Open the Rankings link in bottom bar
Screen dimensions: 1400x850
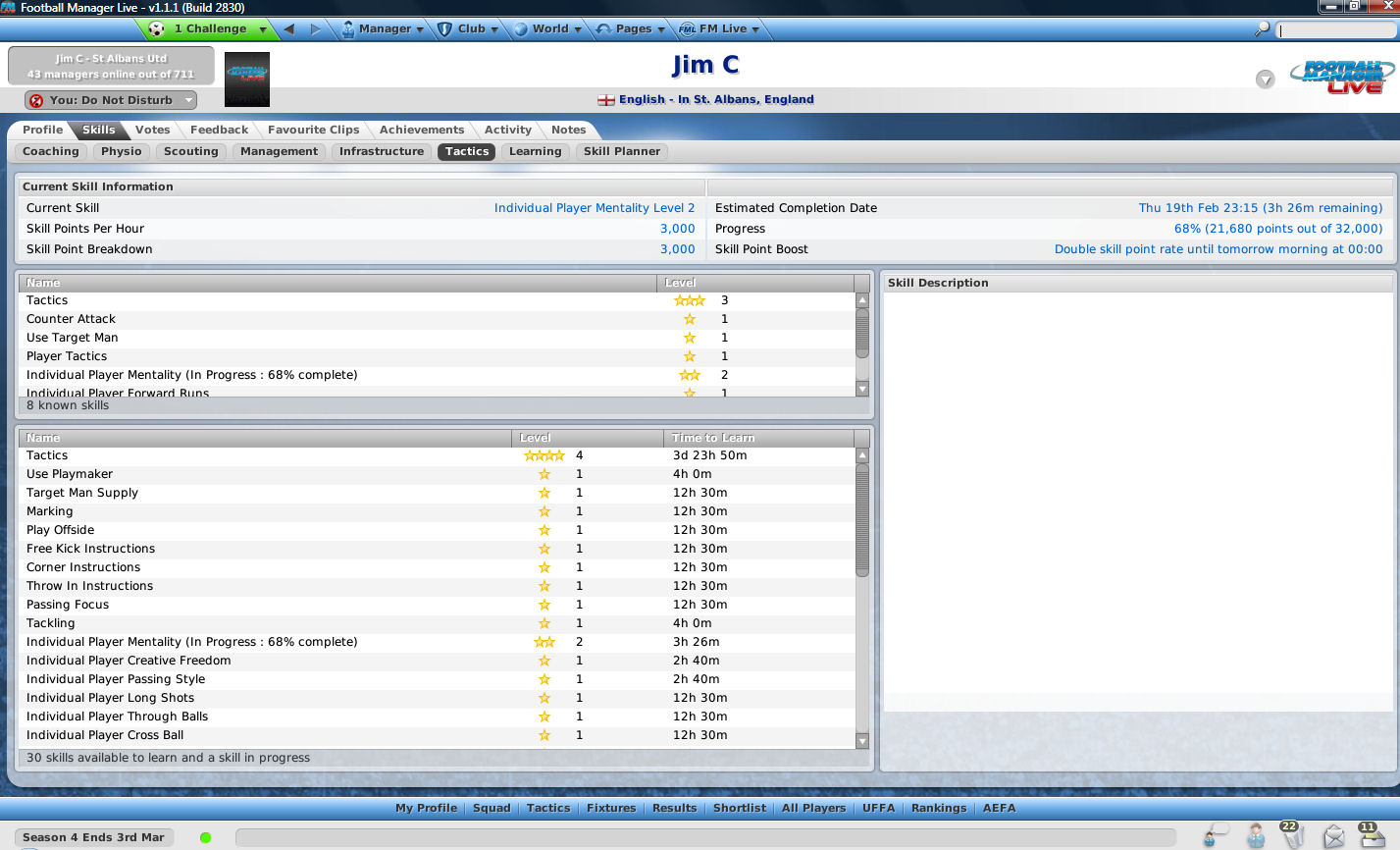939,808
